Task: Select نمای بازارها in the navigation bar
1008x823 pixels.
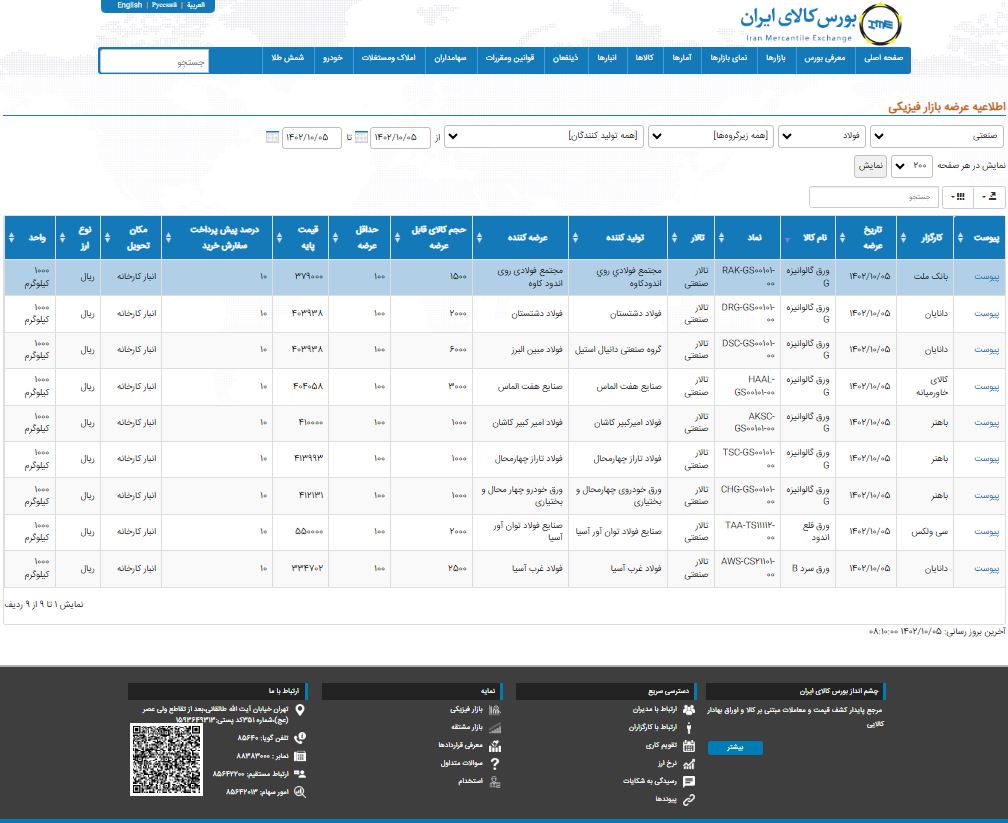Action: [729, 59]
